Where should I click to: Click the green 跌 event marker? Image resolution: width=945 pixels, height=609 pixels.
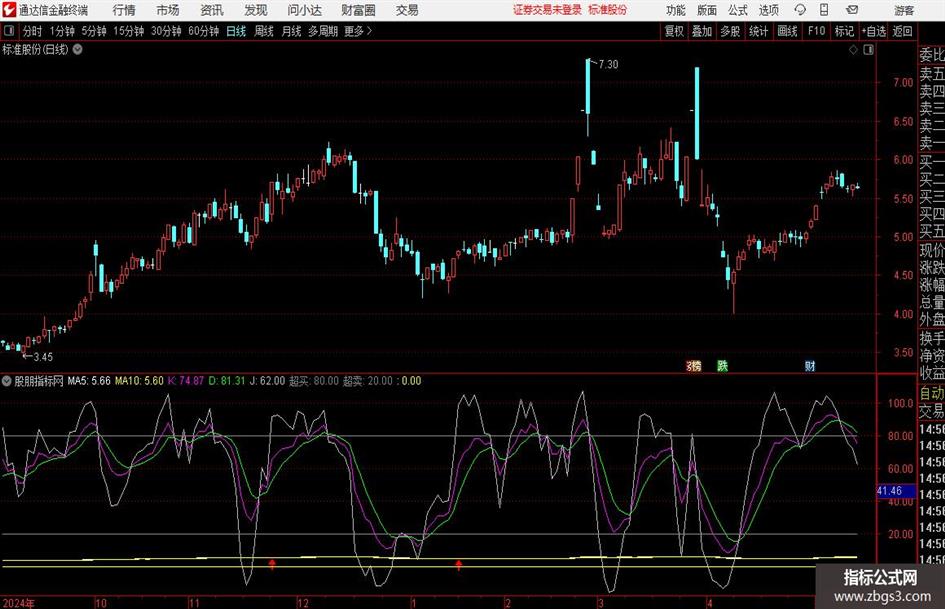point(723,365)
